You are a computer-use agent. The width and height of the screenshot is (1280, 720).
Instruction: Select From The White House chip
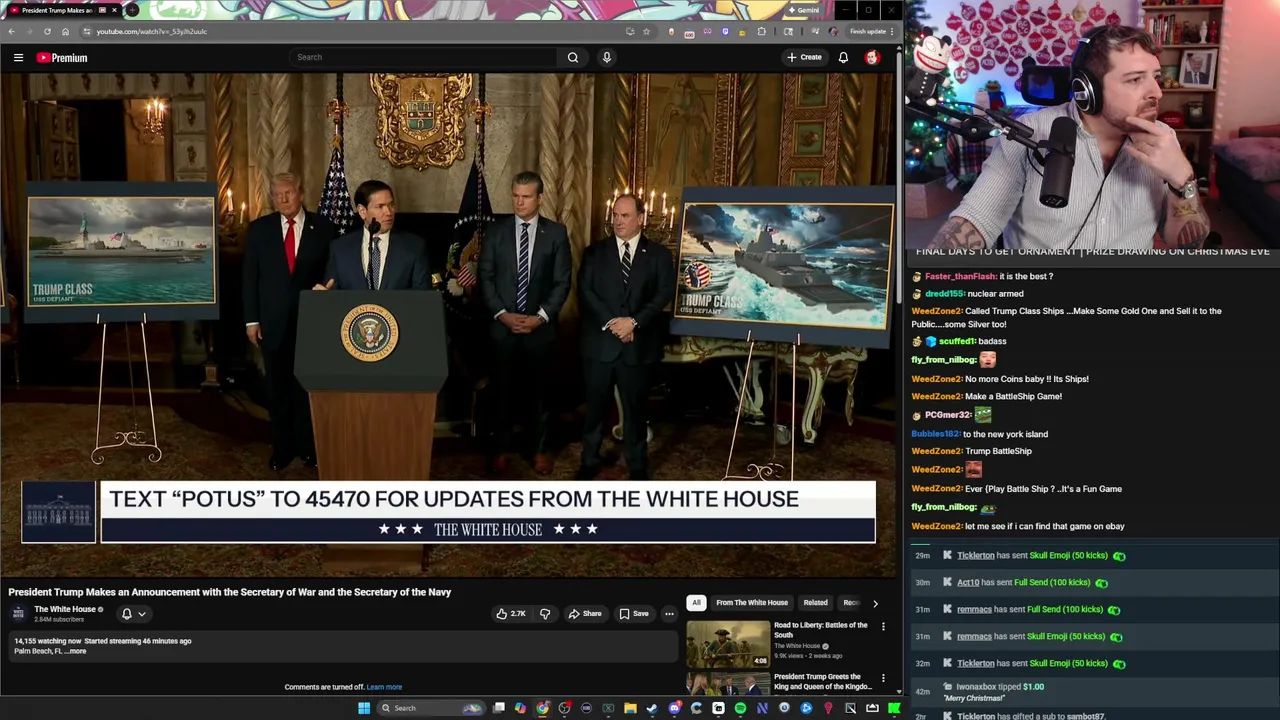coord(752,603)
